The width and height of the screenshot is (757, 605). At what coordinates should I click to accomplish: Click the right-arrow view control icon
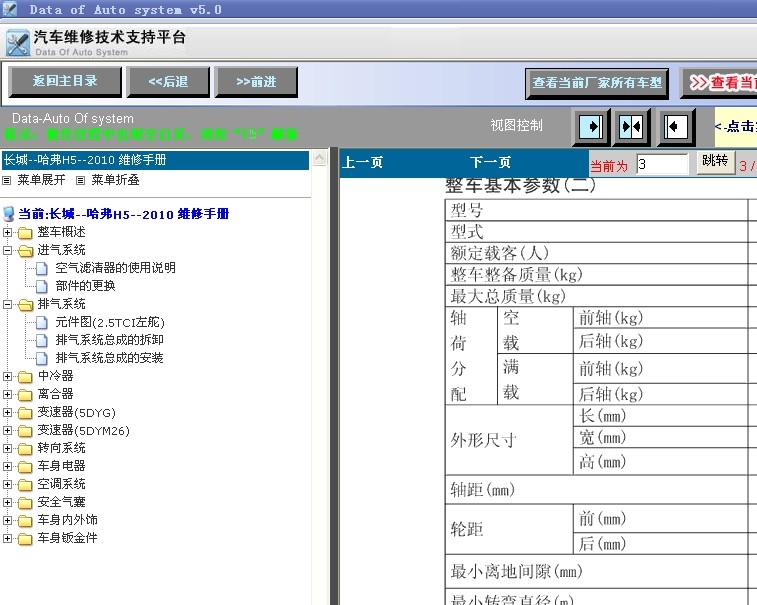click(x=591, y=127)
